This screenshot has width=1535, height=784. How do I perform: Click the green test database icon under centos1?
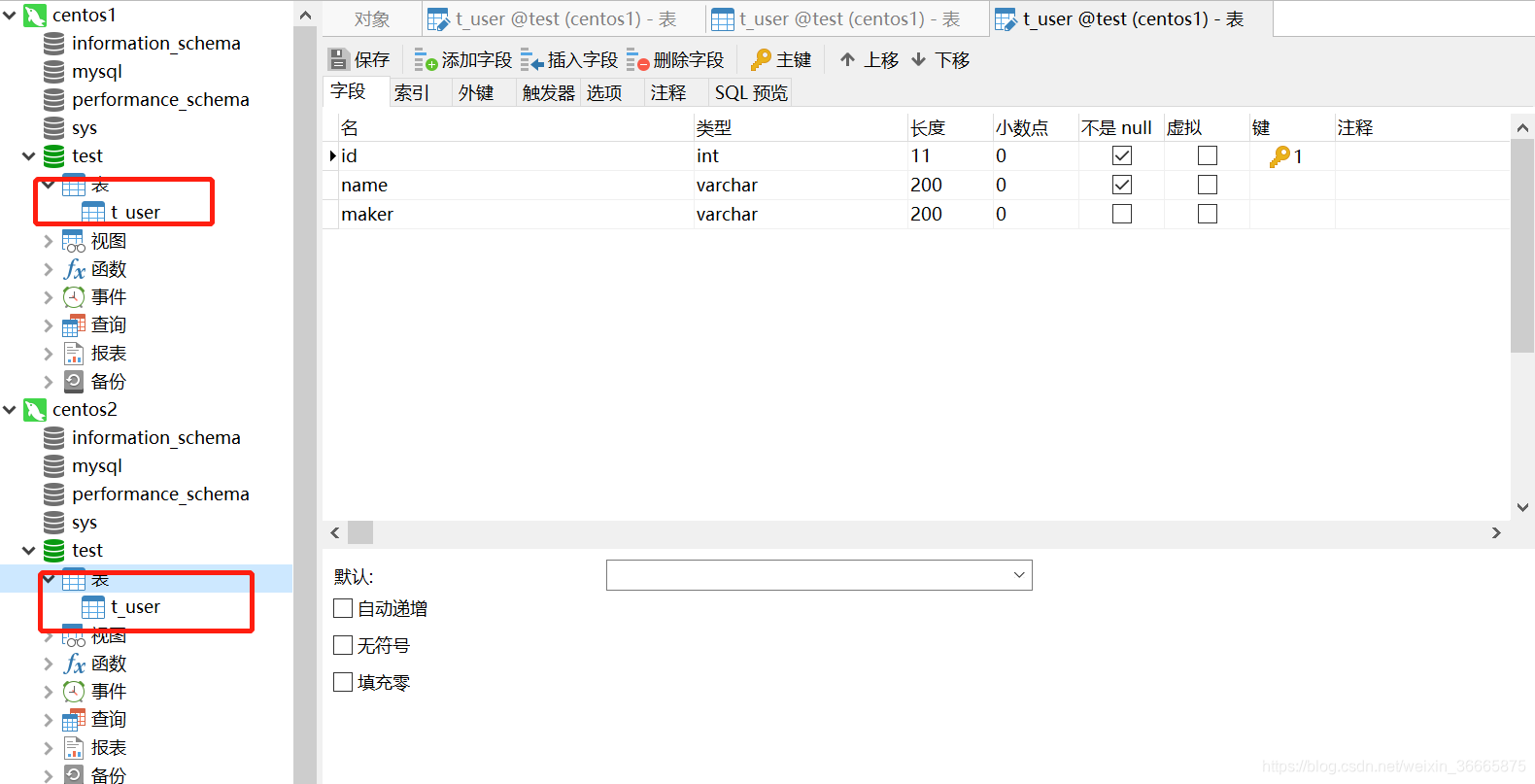click(x=54, y=155)
